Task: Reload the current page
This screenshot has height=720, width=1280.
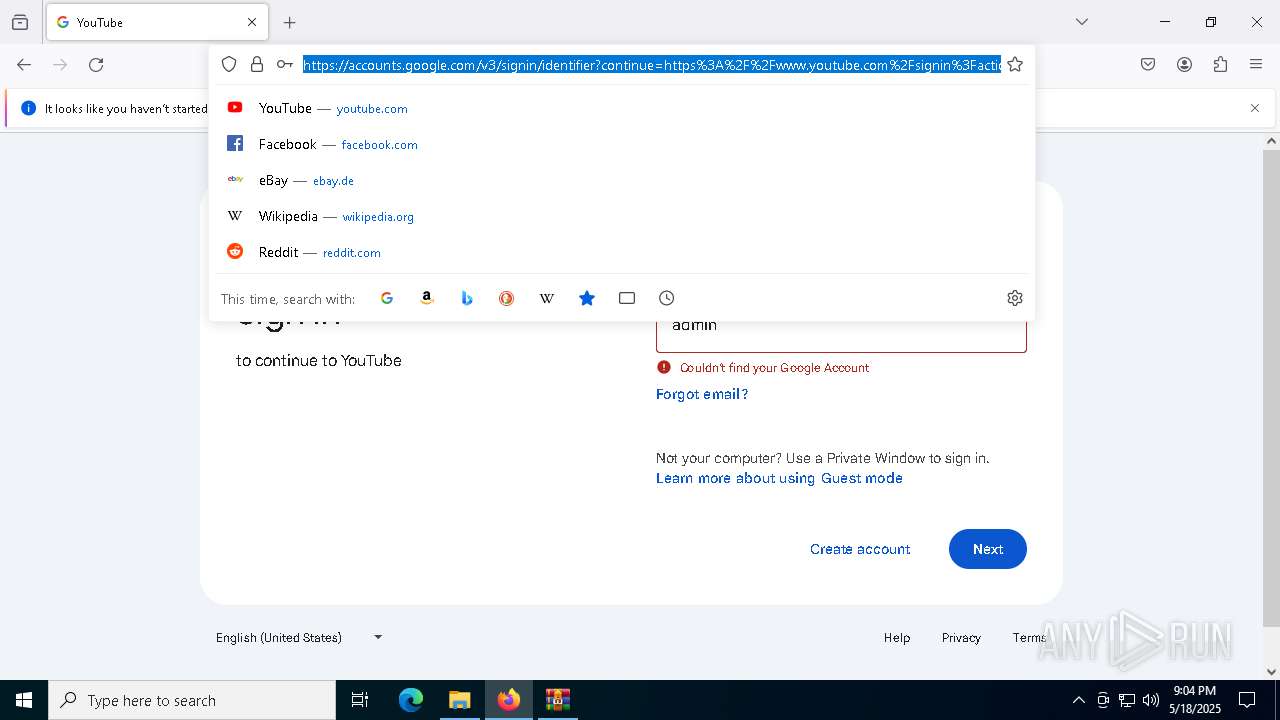Action: 96,64
